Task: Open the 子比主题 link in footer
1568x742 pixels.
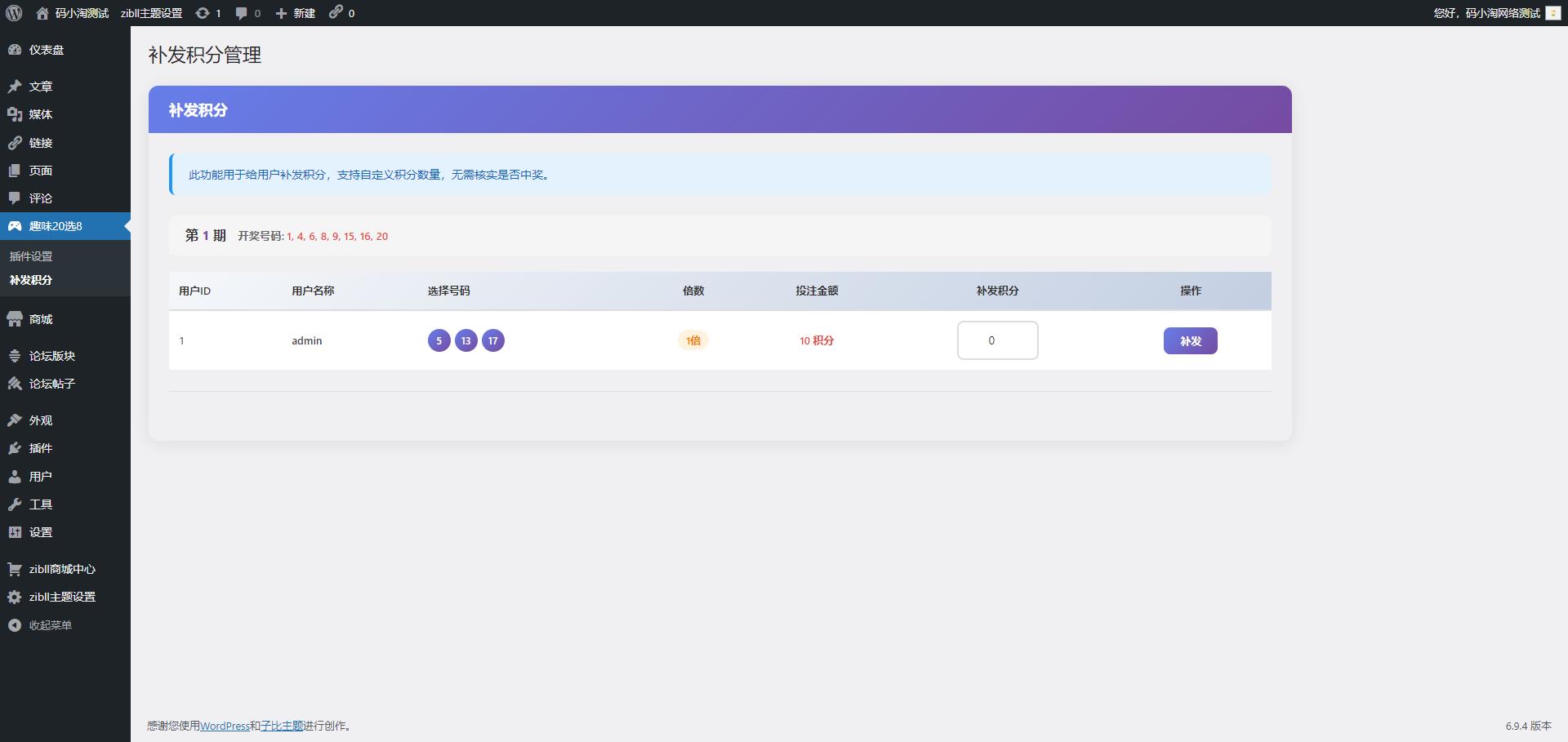Action: point(282,726)
